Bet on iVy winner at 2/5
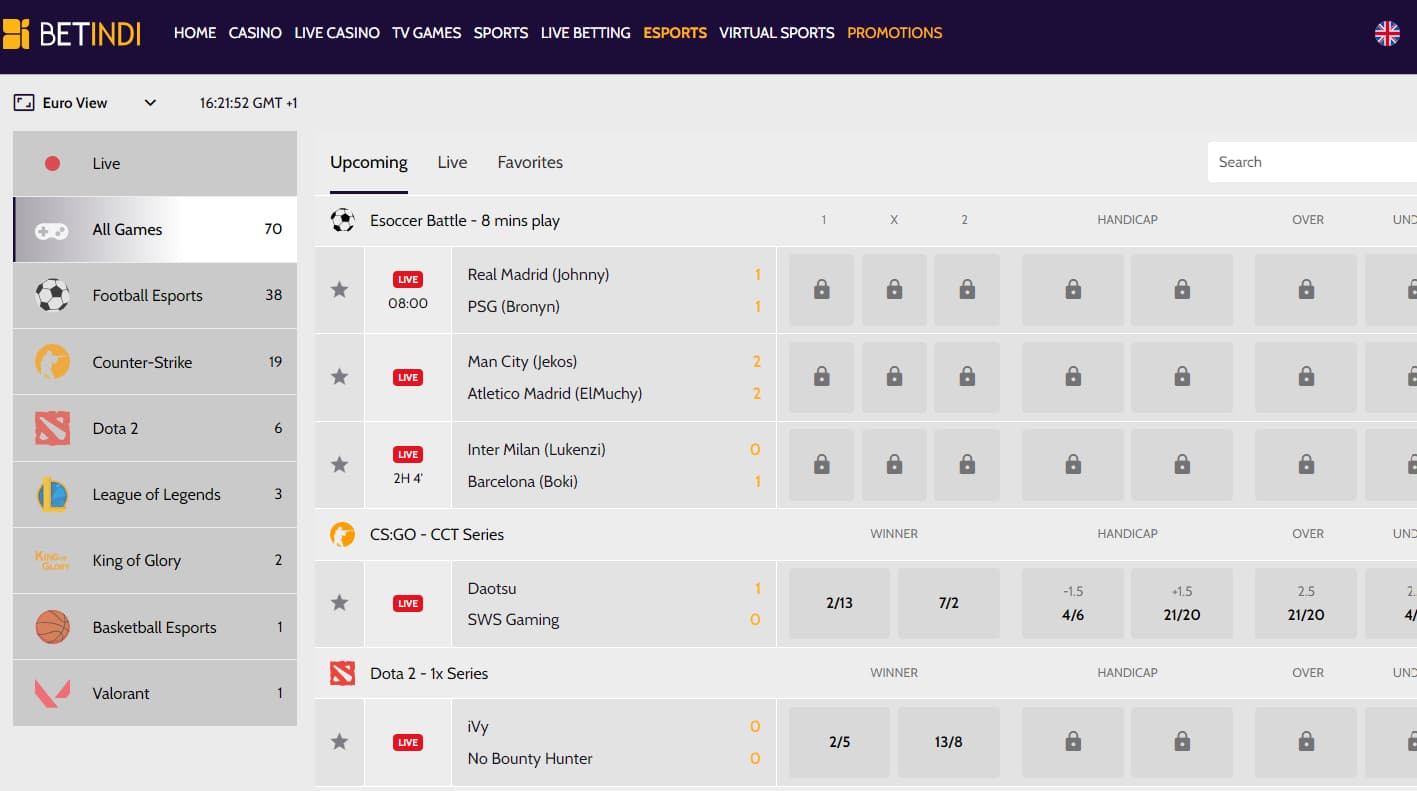 click(840, 742)
